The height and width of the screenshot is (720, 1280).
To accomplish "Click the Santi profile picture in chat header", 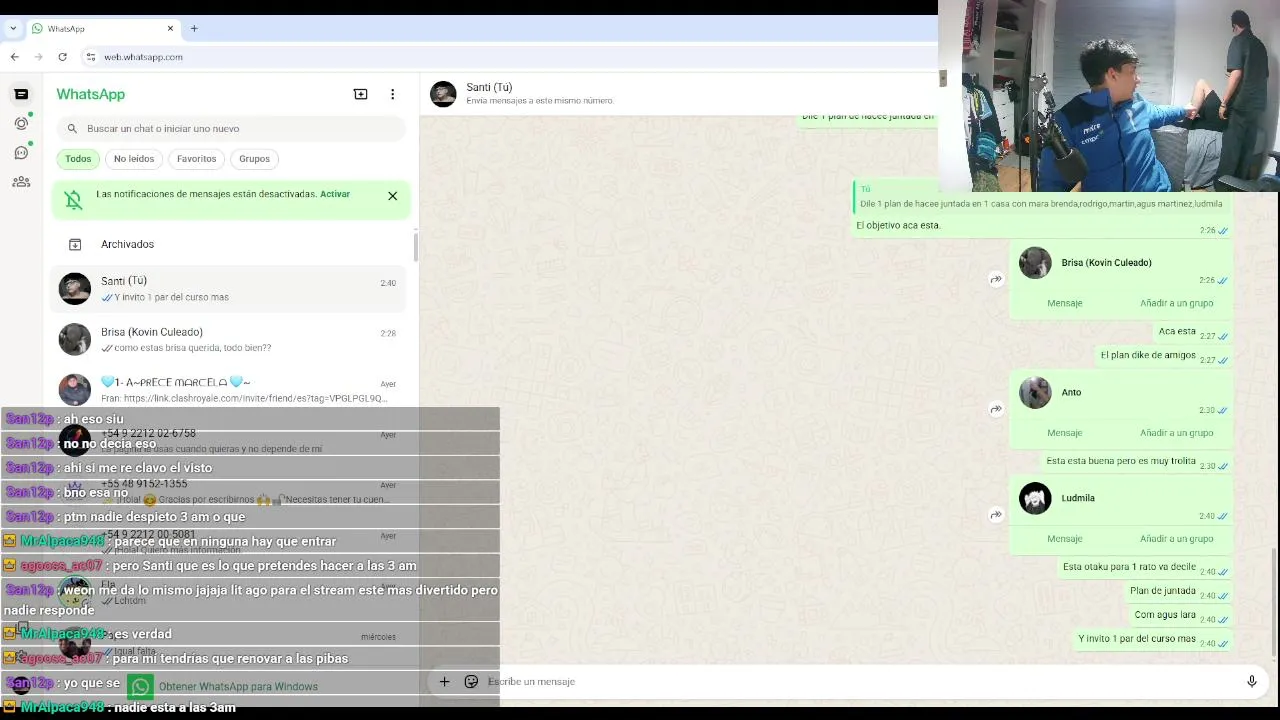I will (443, 94).
